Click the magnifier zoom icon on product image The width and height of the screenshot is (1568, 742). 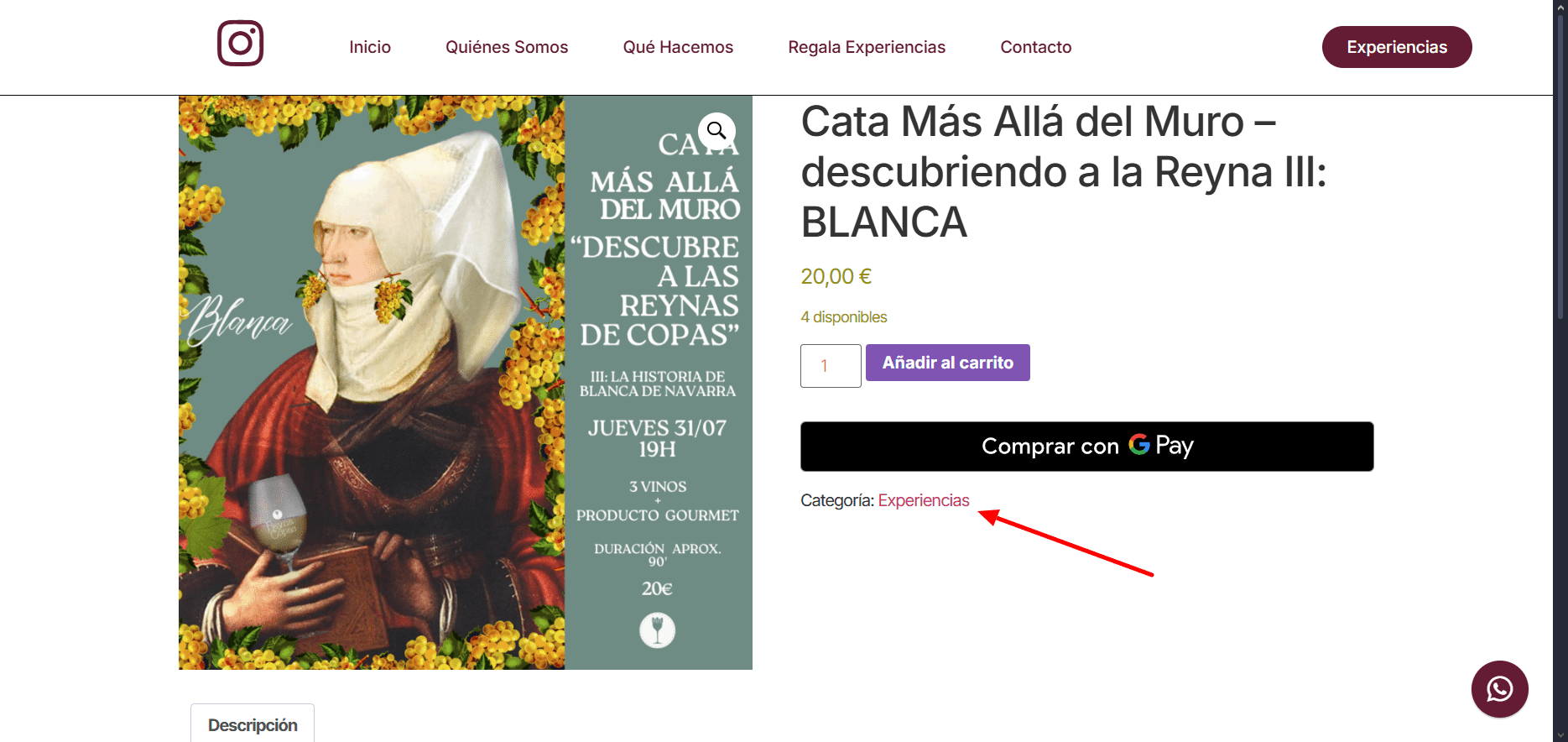pos(716,131)
